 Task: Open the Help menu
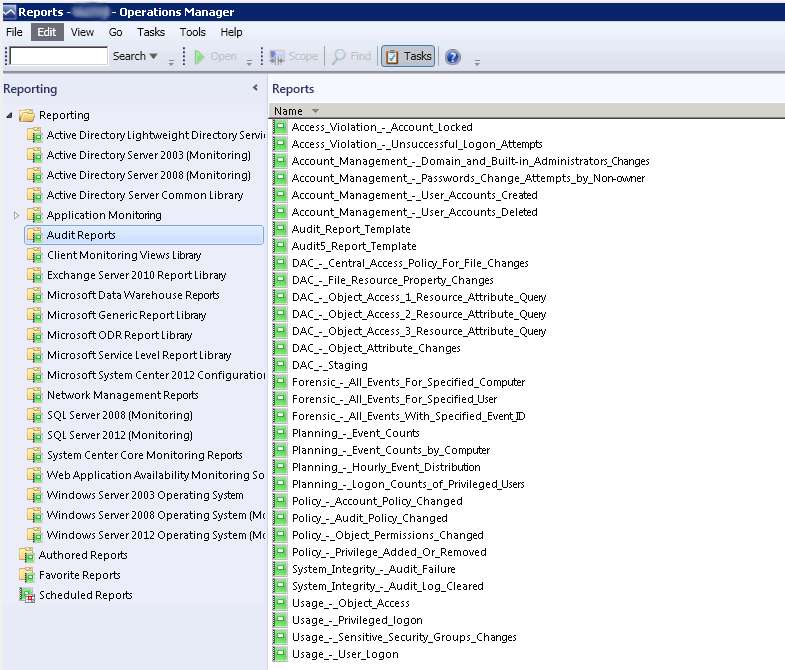231,32
